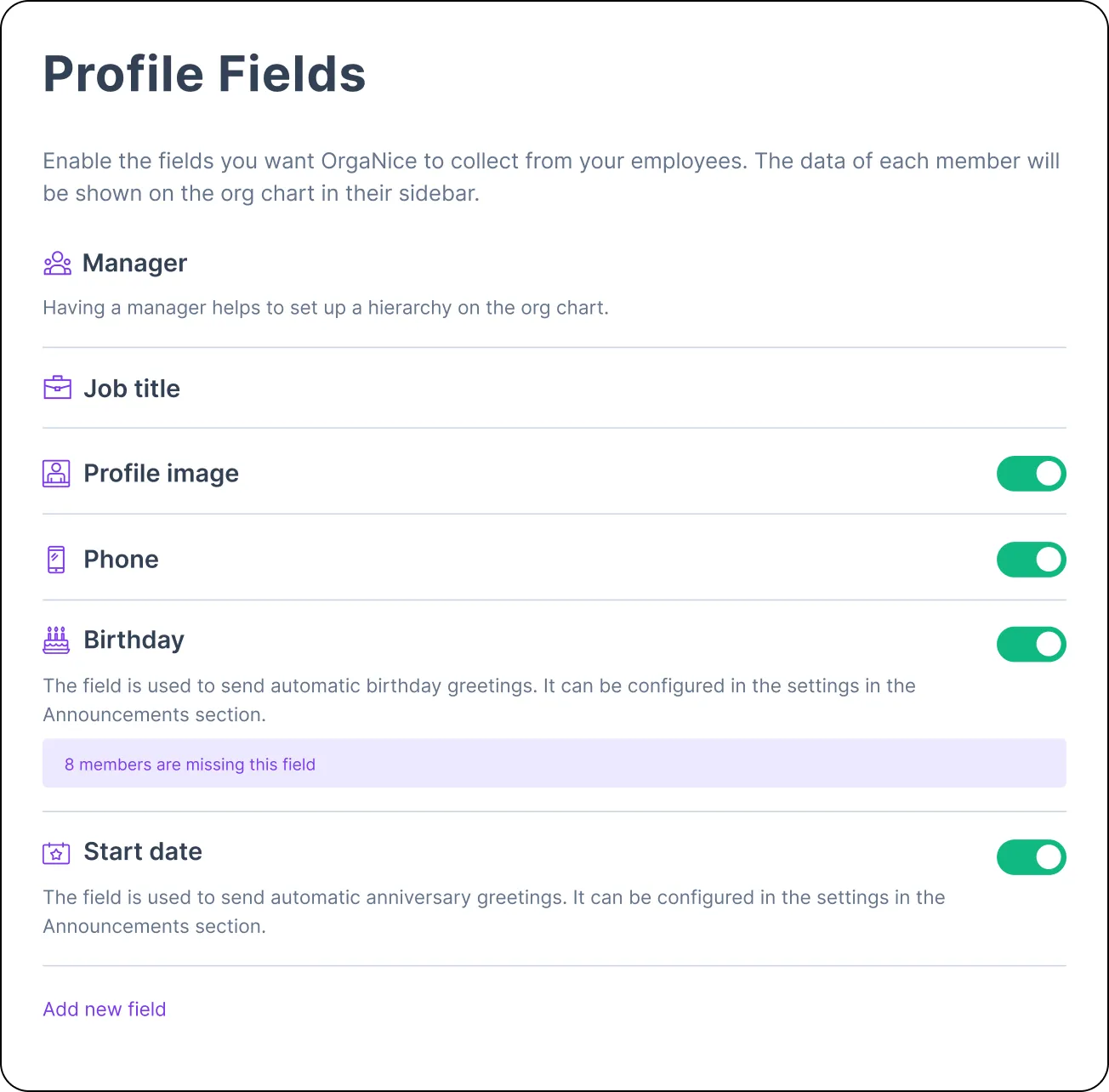Select the Profile Fields heading
The width and height of the screenshot is (1109, 1092).
pyautogui.click(x=204, y=74)
